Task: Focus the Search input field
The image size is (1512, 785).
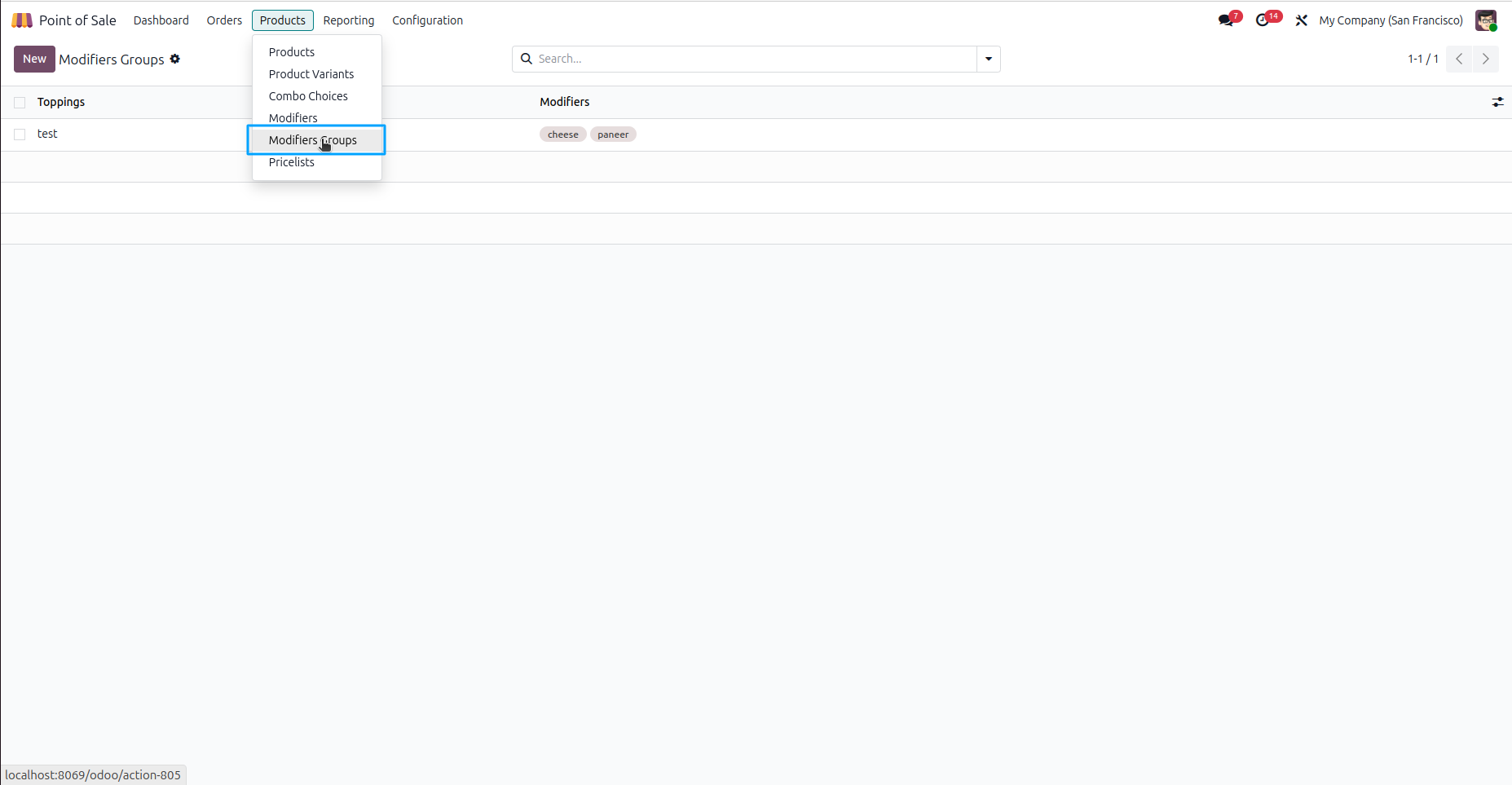Action: pyautogui.click(x=754, y=59)
